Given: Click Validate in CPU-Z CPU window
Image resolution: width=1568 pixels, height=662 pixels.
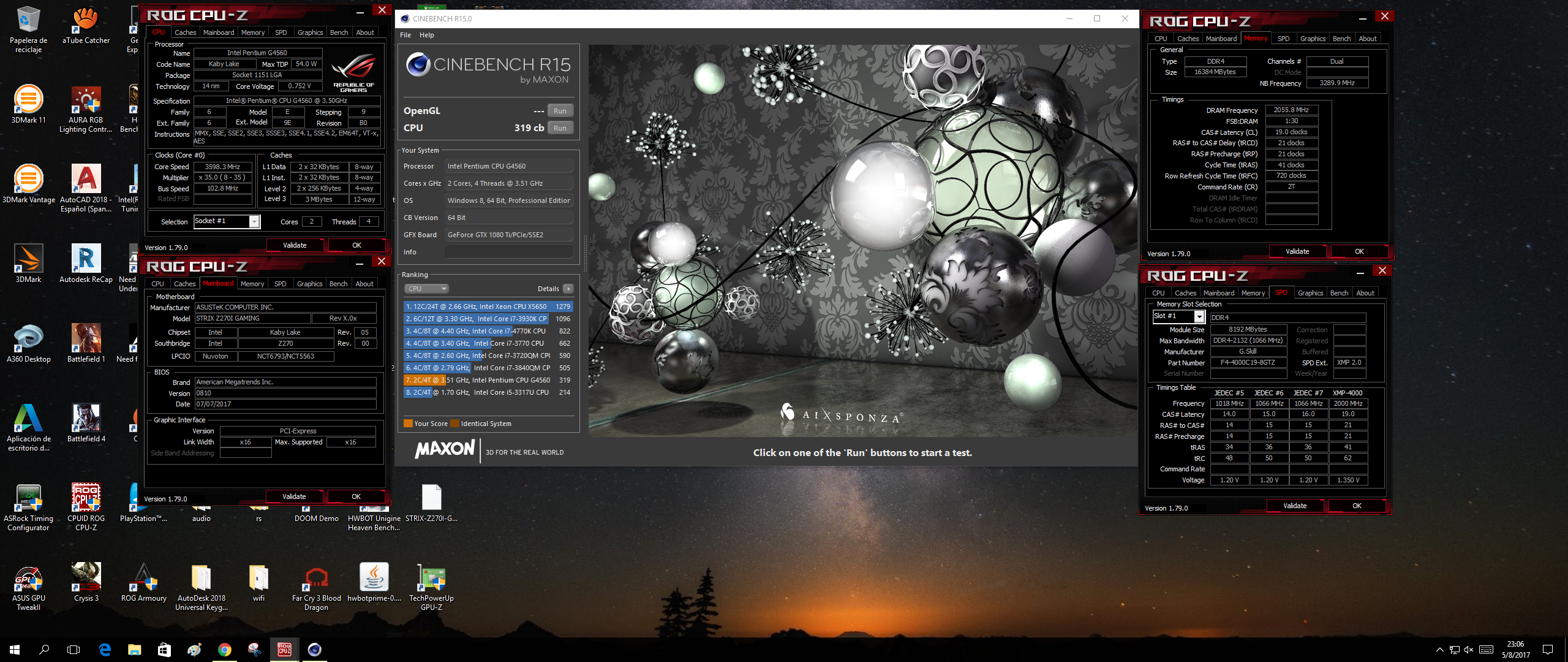Looking at the screenshot, I should (x=295, y=245).
